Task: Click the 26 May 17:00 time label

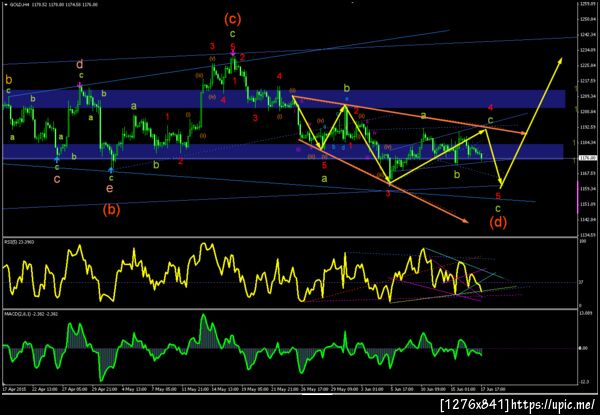Action: [313, 389]
